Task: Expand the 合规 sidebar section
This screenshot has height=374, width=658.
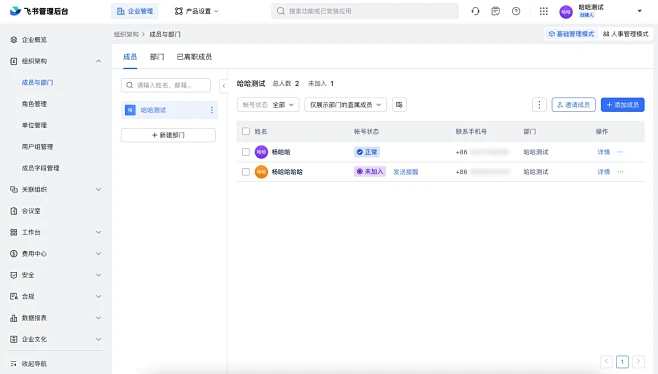Action: click(x=98, y=296)
